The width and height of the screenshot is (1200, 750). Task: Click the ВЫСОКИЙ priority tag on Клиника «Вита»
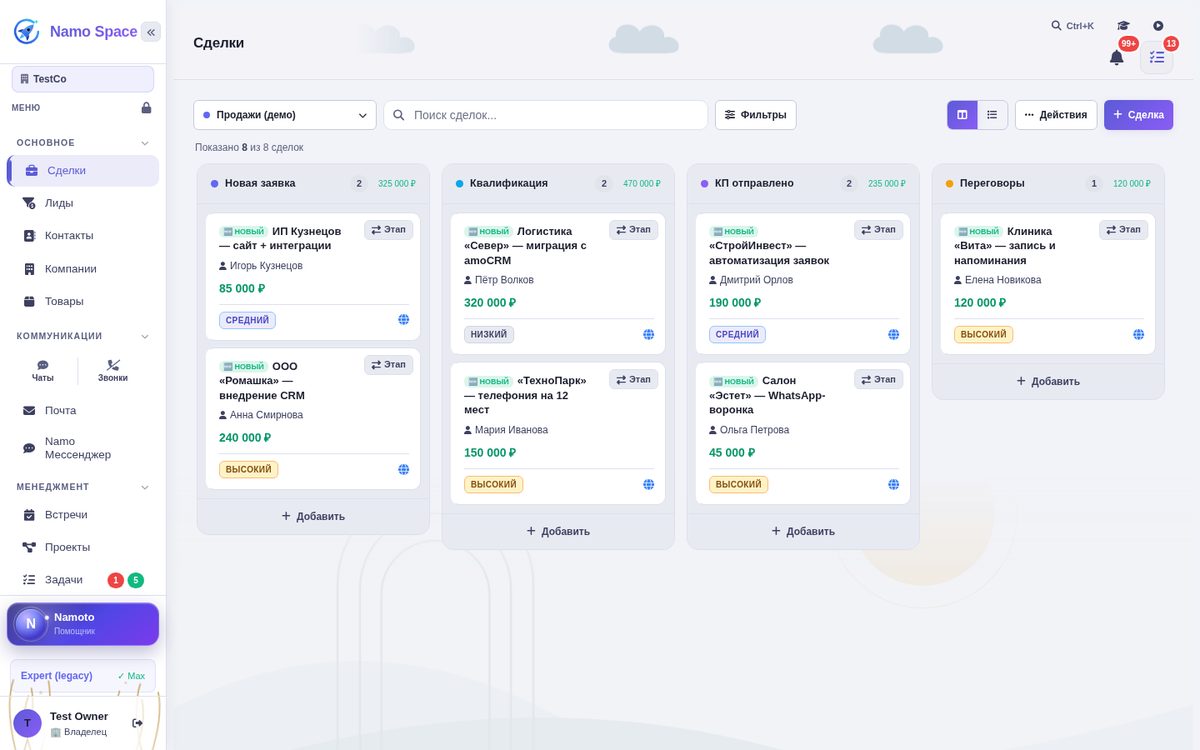pyautogui.click(x=983, y=335)
